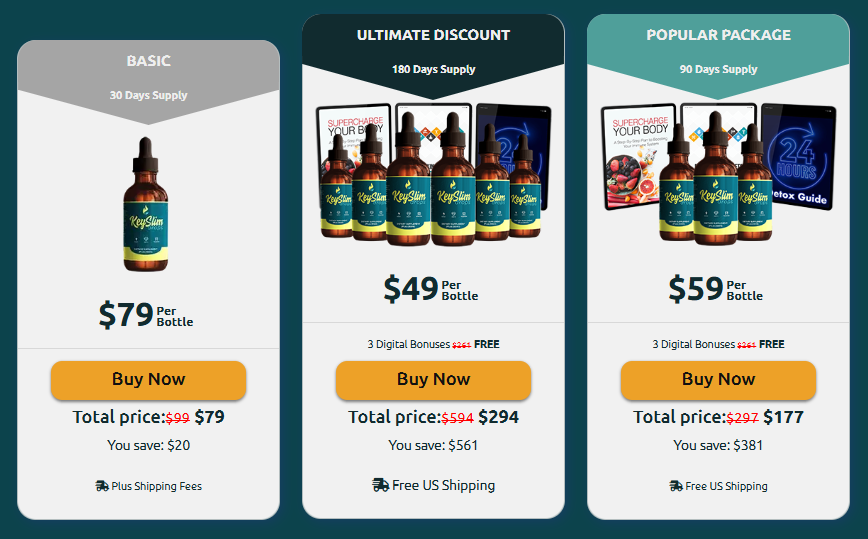
Task: Click 3 Digital Bonuses FREE in Popular Package
Action: 719,344
